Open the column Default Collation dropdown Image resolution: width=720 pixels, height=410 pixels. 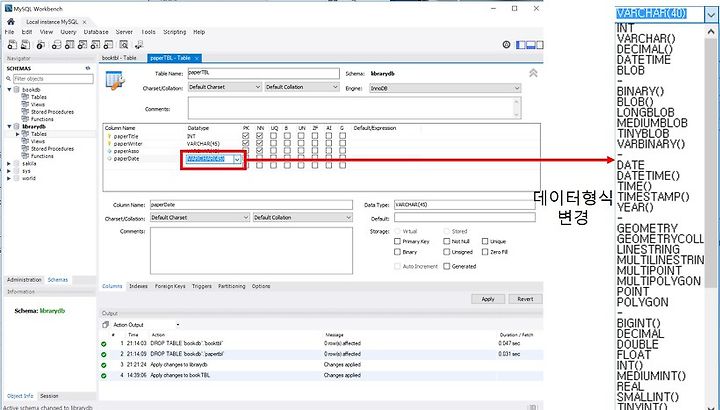pyautogui.click(x=303, y=218)
